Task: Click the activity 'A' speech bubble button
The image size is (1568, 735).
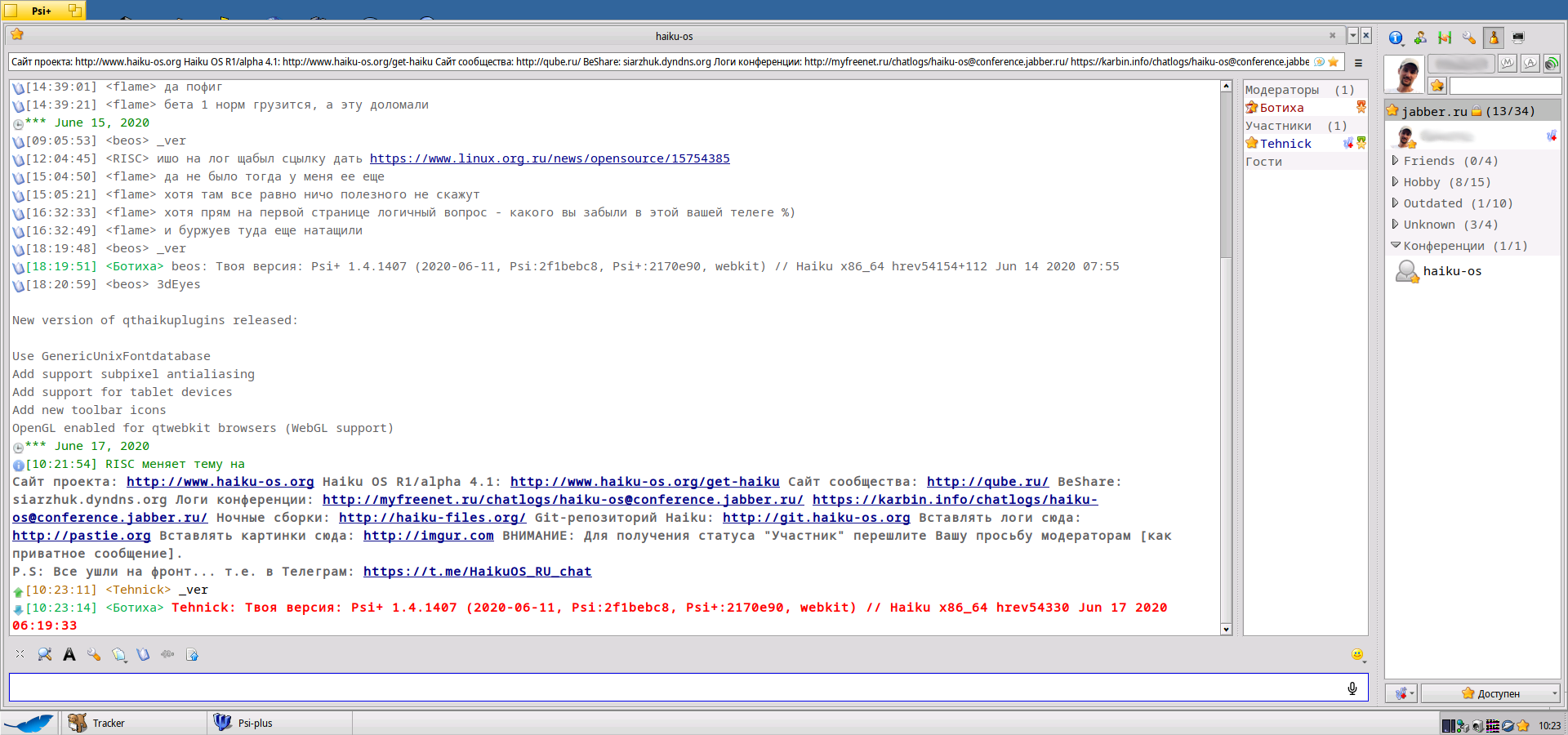Action: 1530,63
